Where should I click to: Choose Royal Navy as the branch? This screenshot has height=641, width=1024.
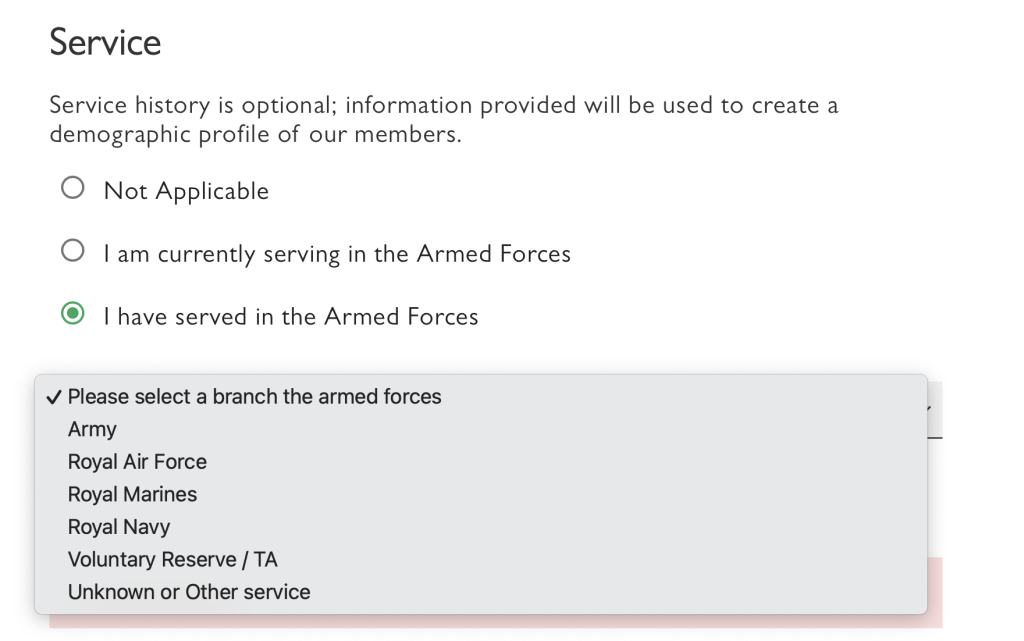point(119,527)
